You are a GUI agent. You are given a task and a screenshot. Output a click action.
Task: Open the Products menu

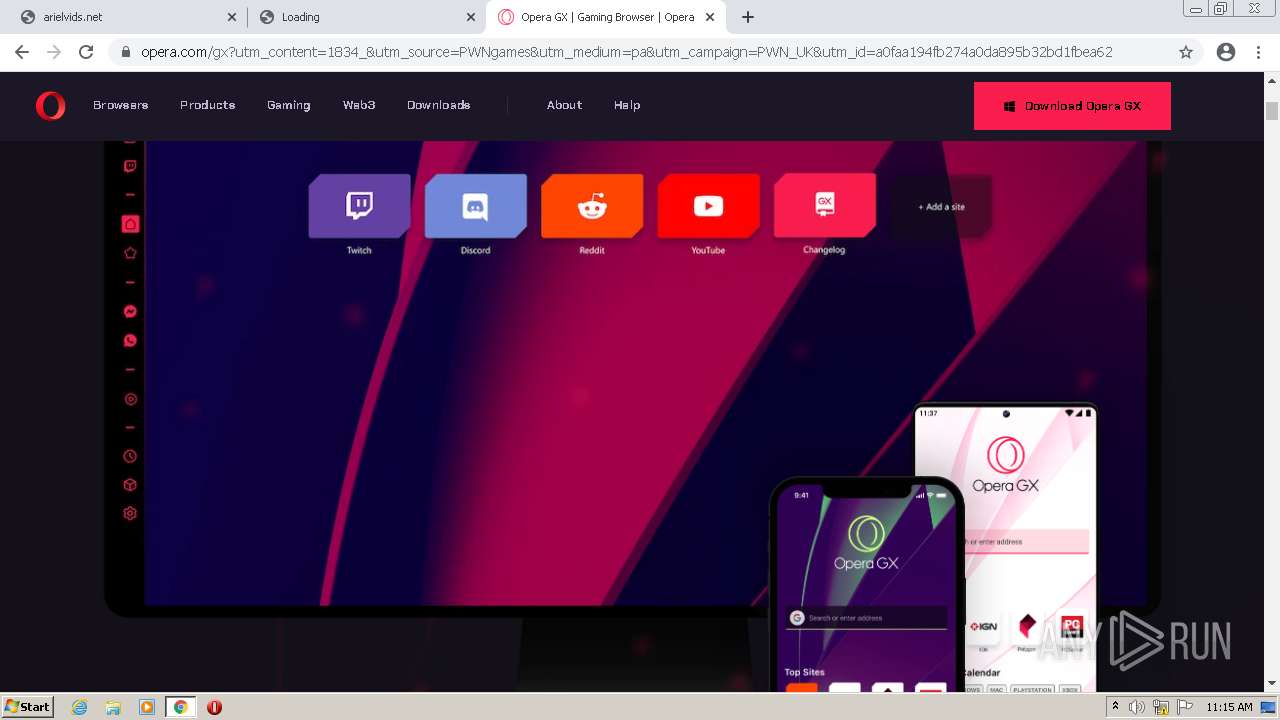click(x=207, y=105)
